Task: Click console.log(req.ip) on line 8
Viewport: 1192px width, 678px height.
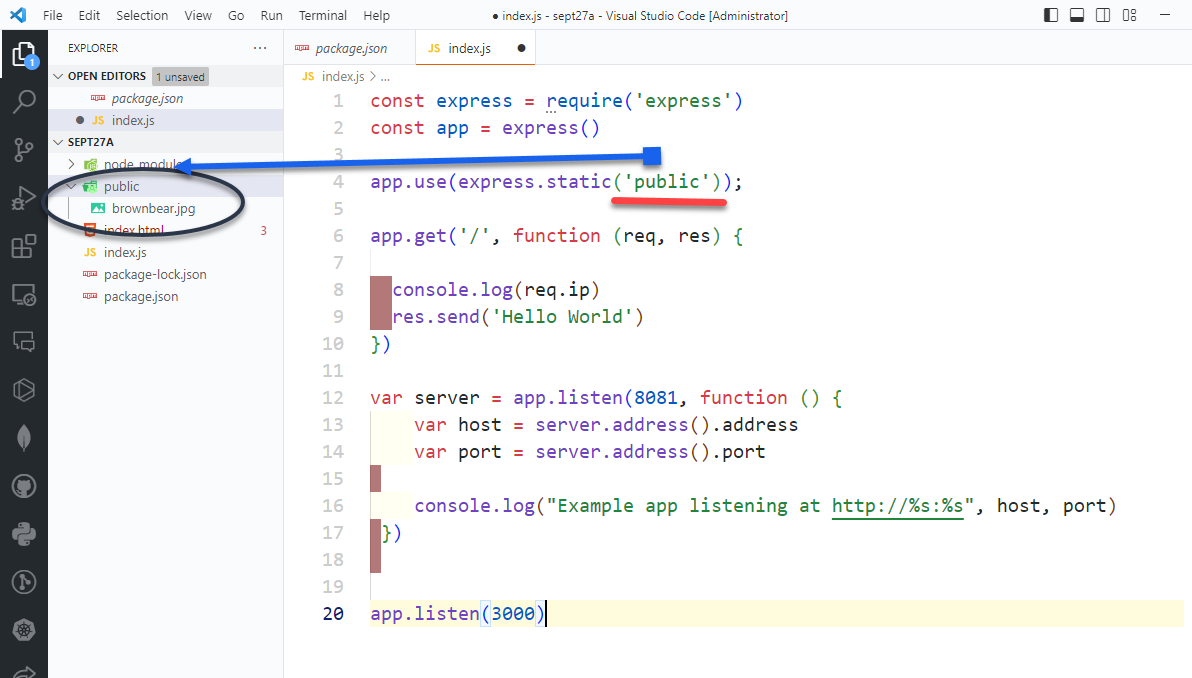Action: [496, 290]
